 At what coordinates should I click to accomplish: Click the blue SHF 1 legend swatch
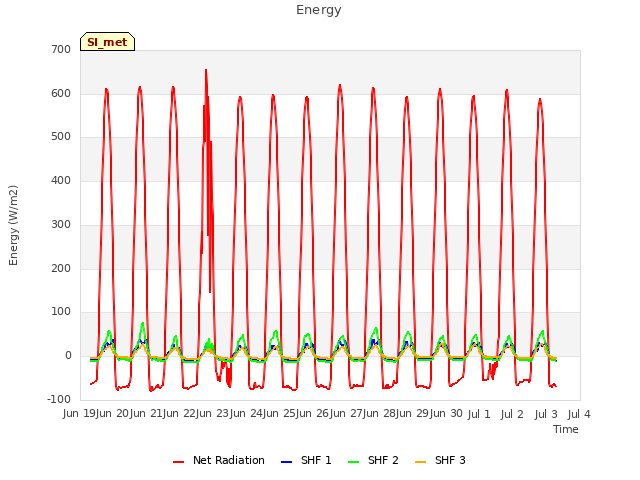pos(287,462)
